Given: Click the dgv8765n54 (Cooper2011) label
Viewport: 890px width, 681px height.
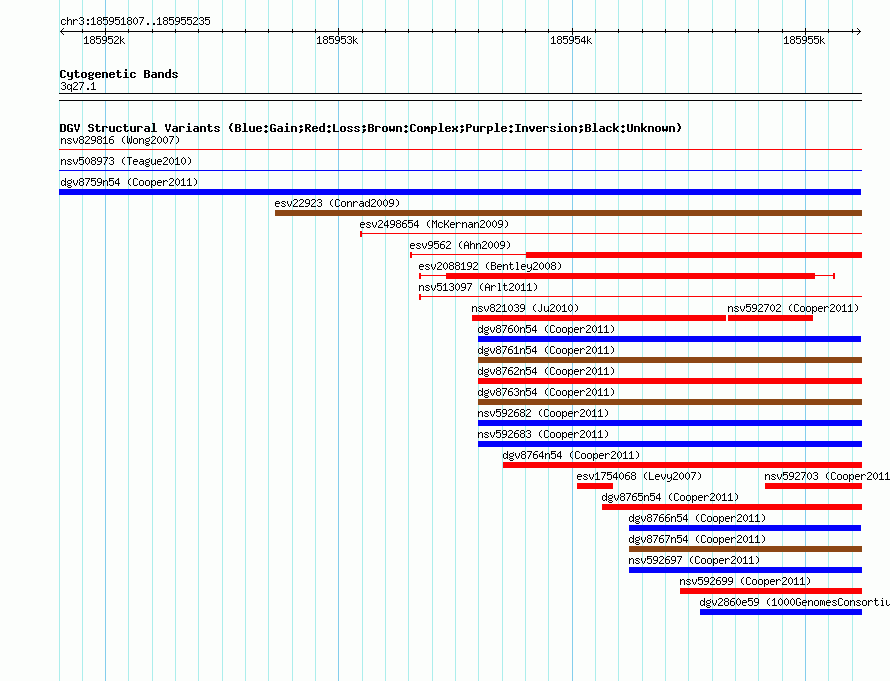Looking at the screenshot, I should tap(670, 497).
